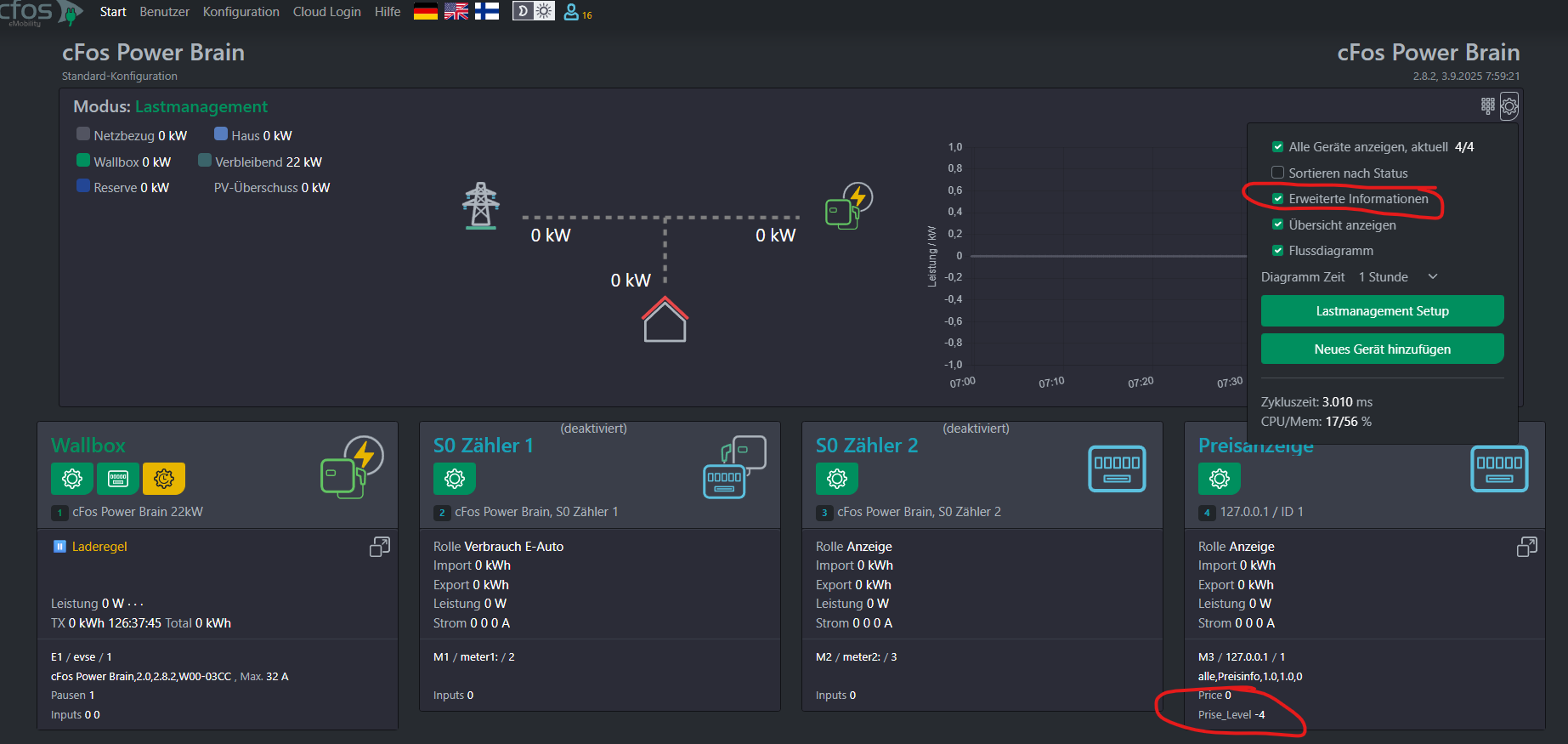Screen dimensions: 1568x744
Task: Enable Sortieren nach Status
Action: [x=1277, y=173]
